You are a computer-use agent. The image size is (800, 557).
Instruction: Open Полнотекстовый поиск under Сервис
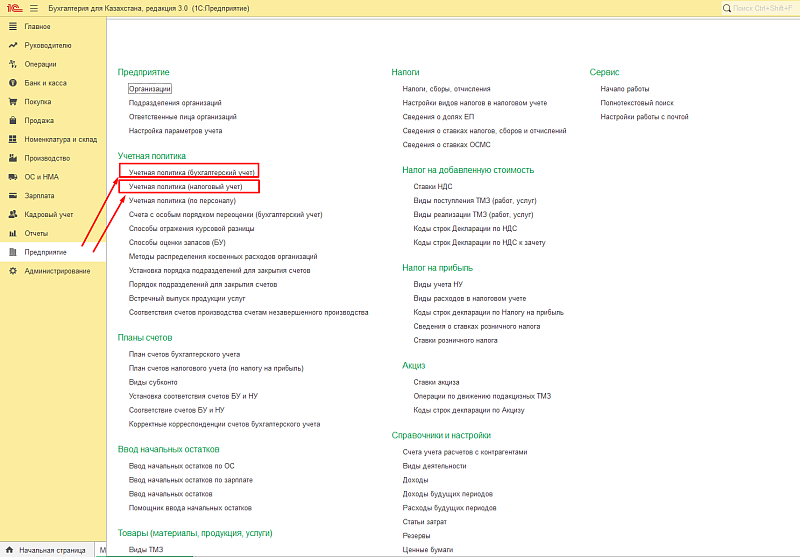coord(637,102)
